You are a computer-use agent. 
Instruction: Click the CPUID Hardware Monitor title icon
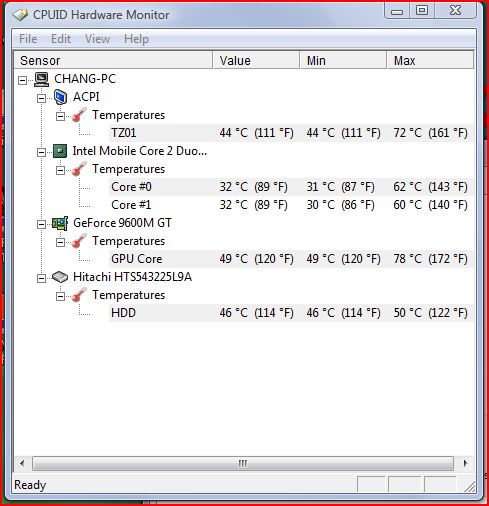pyautogui.click(x=20, y=15)
